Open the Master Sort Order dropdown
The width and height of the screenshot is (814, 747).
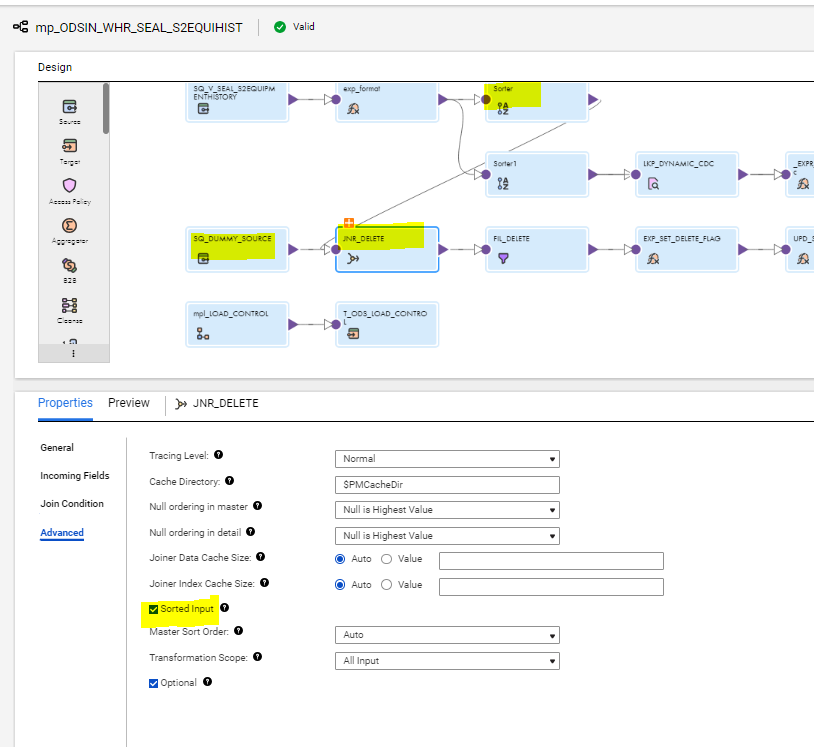(447, 635)
